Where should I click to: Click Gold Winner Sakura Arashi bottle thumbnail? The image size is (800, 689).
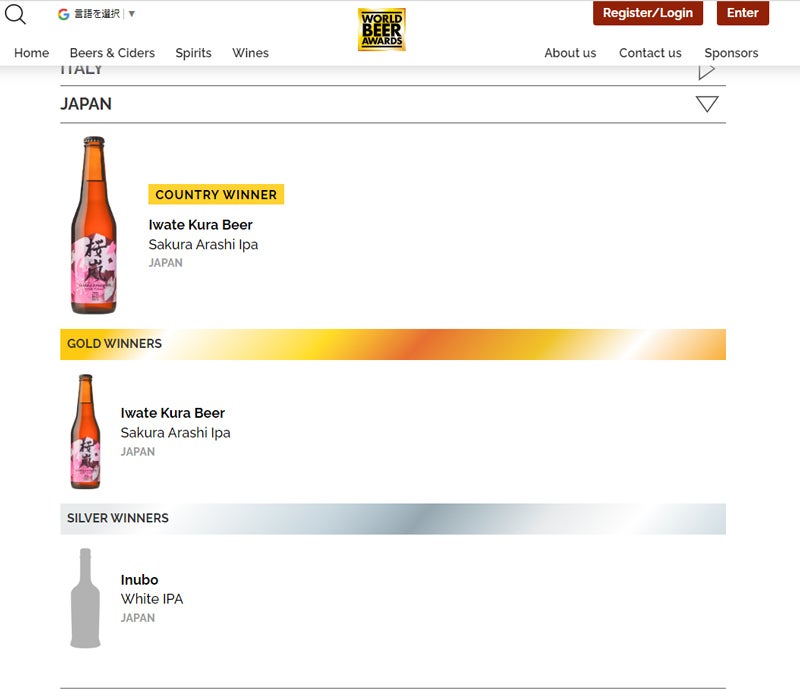pyautogui.click(x=85, y=431)
